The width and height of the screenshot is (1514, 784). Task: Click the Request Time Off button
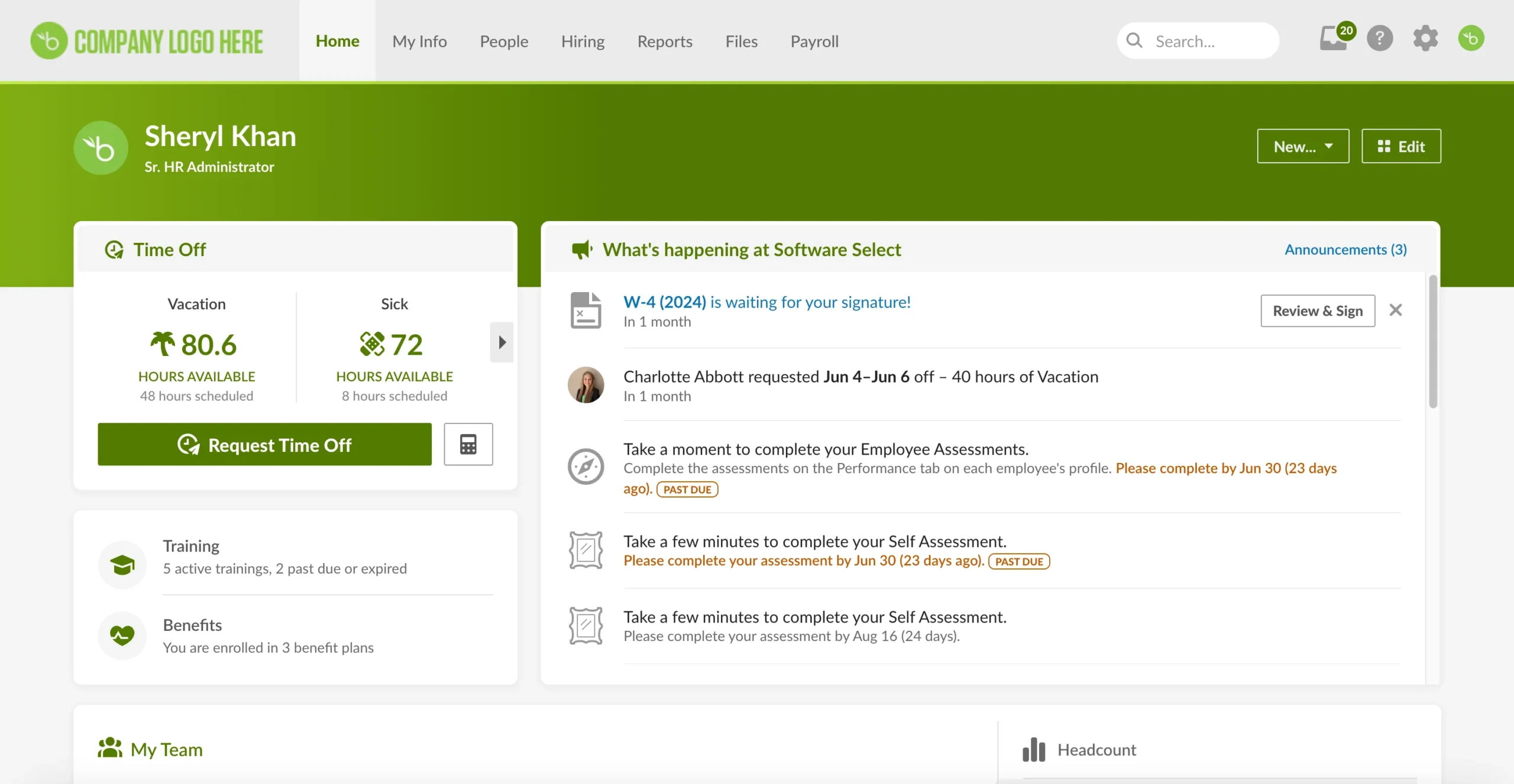[x=264, y=444]
